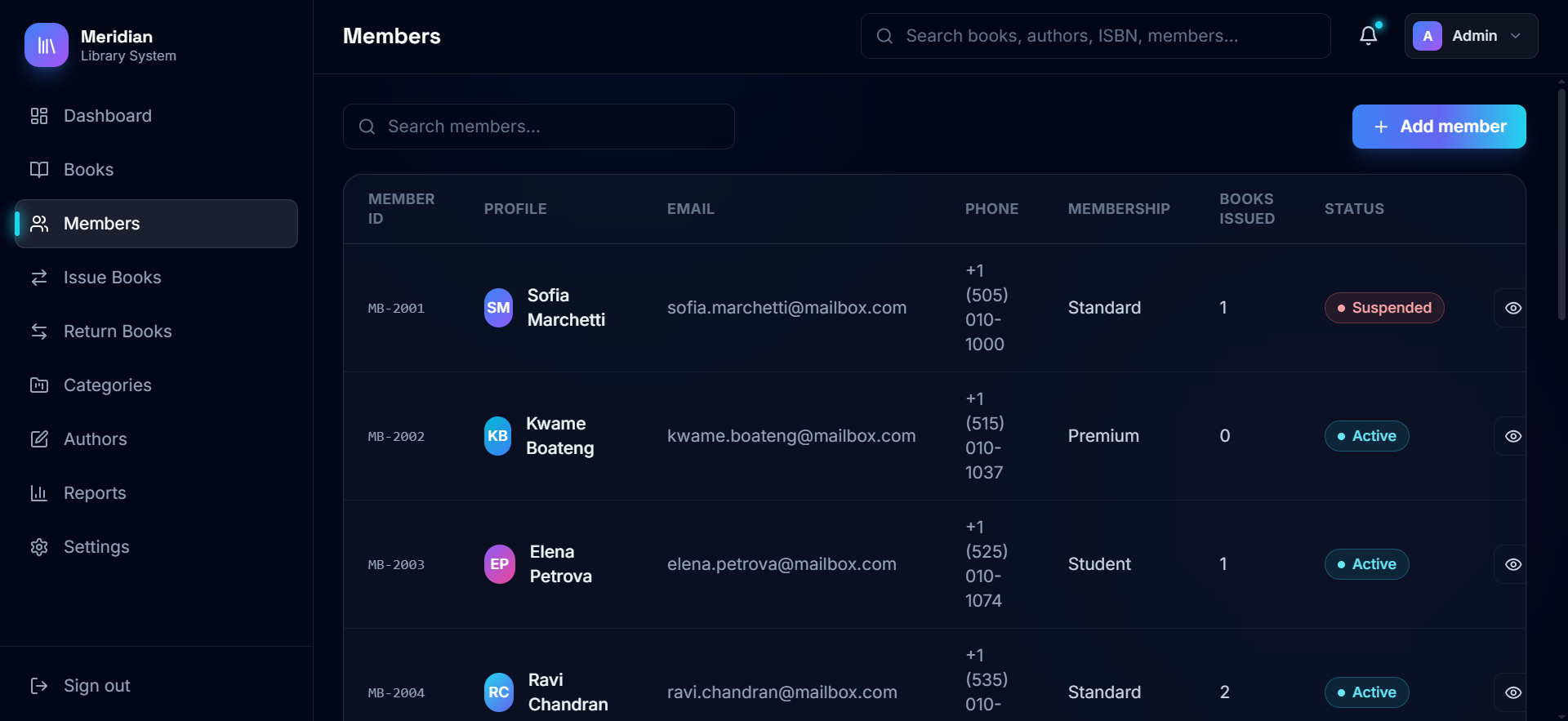Open Settings from the sidebar

tap(156, 547)
